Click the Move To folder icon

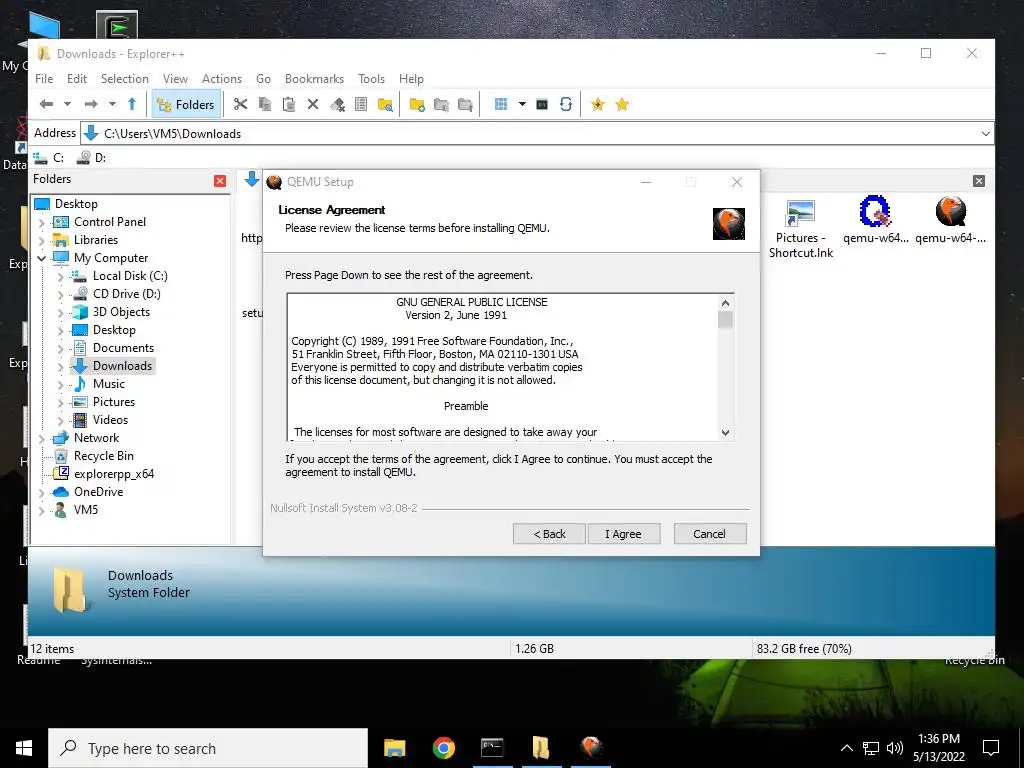click(465, 104)
